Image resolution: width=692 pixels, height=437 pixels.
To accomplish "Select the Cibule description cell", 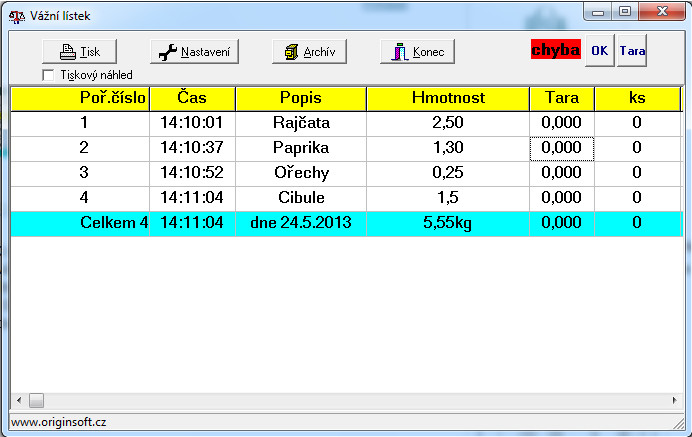I will coord(301,198).
